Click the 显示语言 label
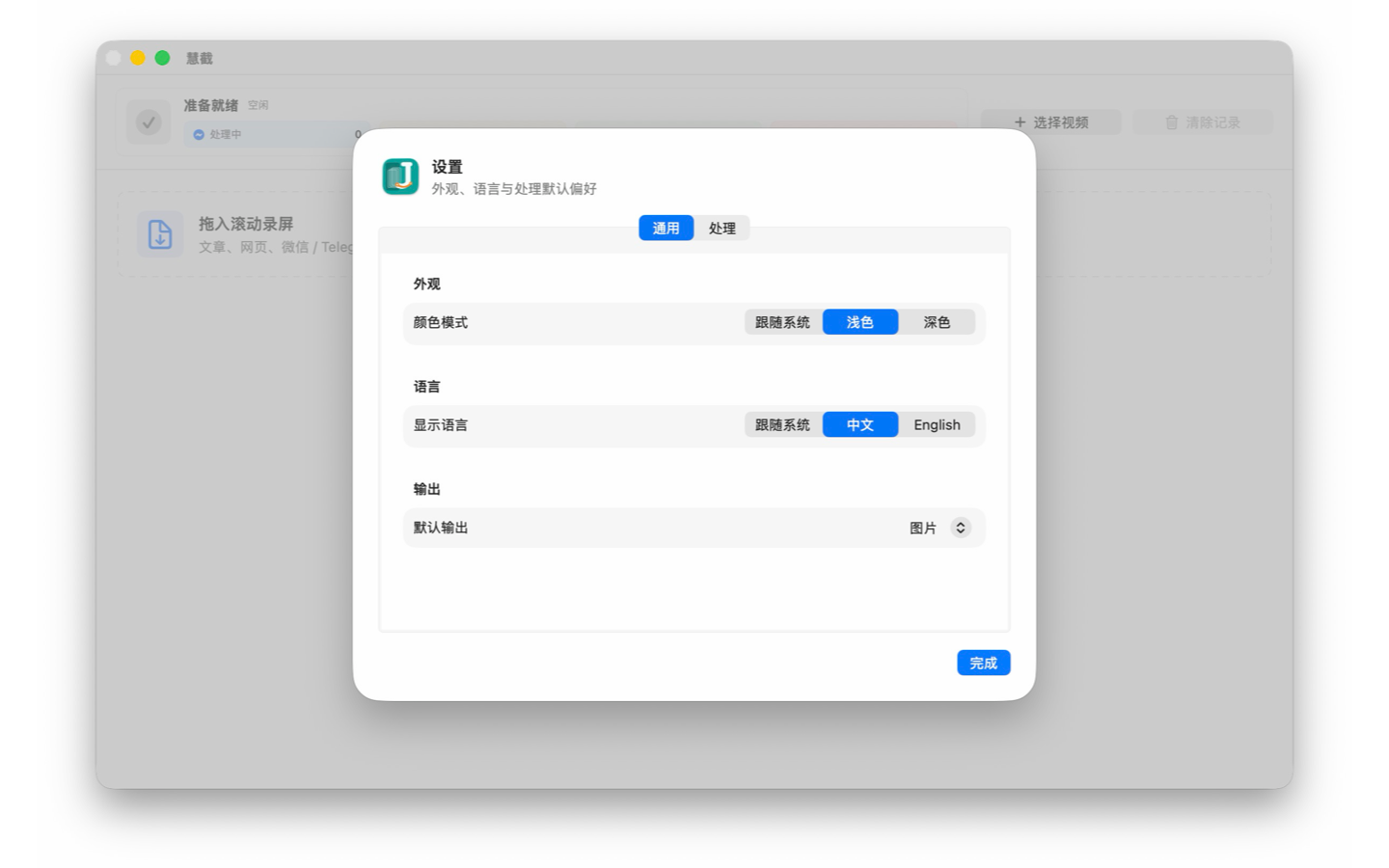The height and width of the screenshot is (868, 1389). 441,424
